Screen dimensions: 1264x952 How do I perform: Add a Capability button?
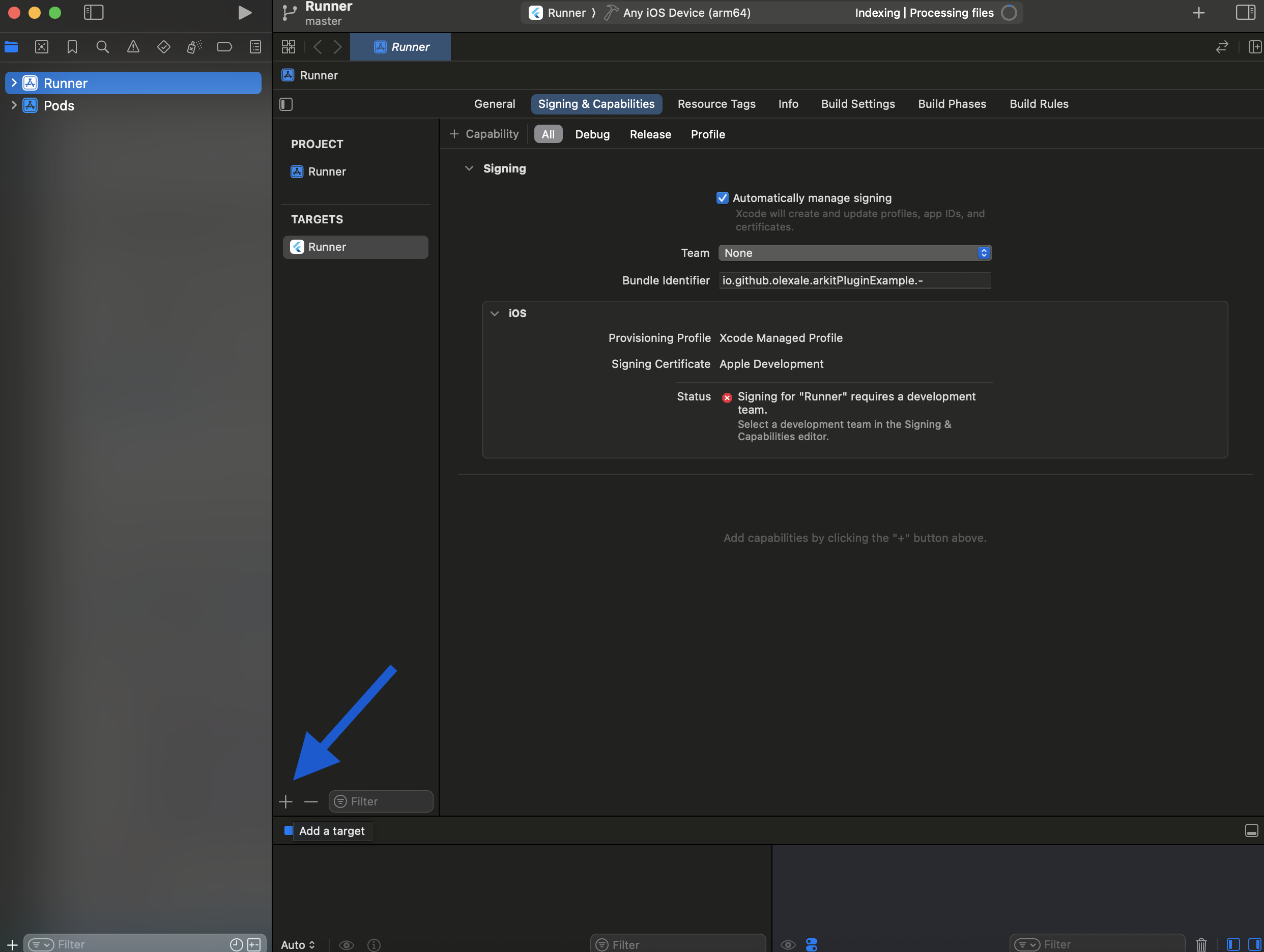point(484,134)
